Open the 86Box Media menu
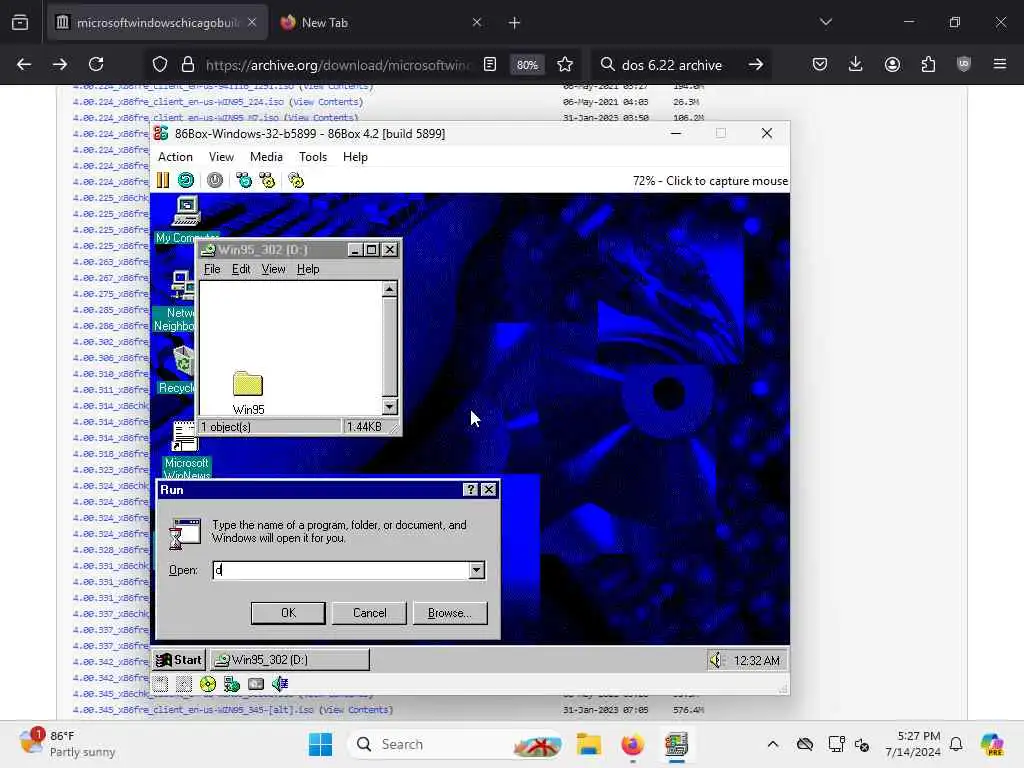Viewport: 1024px width, 768px height. pos(266,157)
